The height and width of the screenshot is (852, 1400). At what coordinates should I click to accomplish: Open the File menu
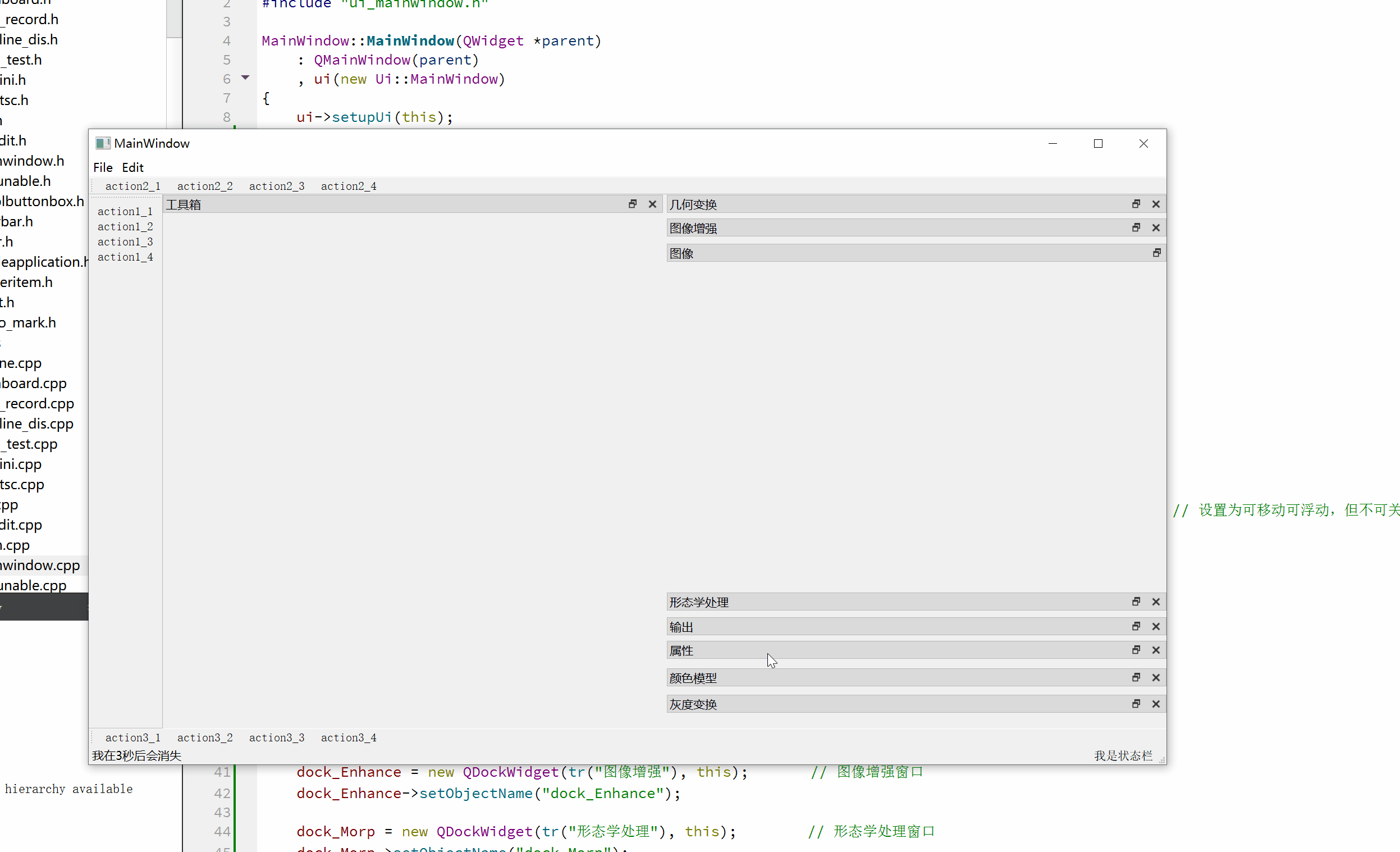click(x=103, y=168)
